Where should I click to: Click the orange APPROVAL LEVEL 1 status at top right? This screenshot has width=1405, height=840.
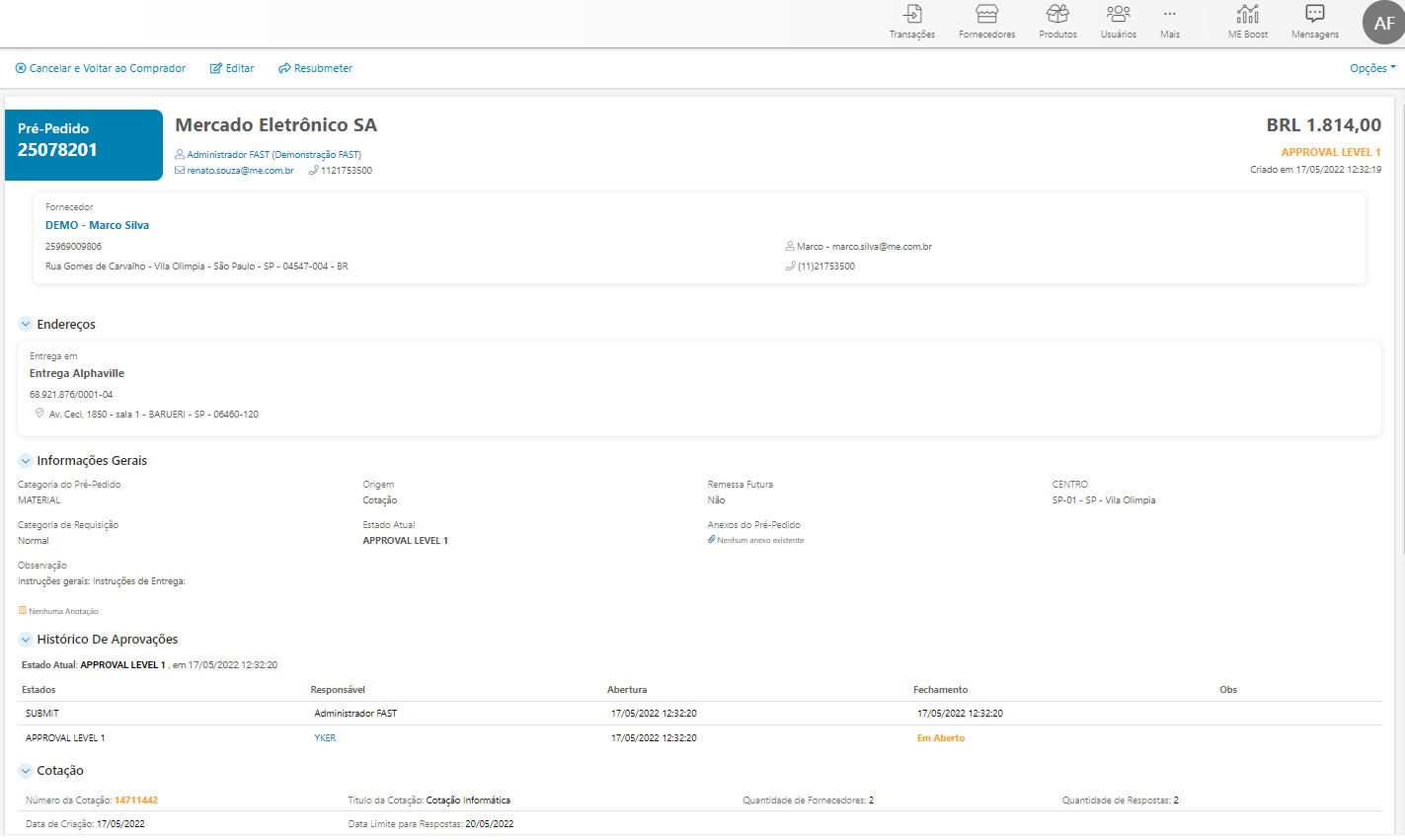coord(1331,152)
